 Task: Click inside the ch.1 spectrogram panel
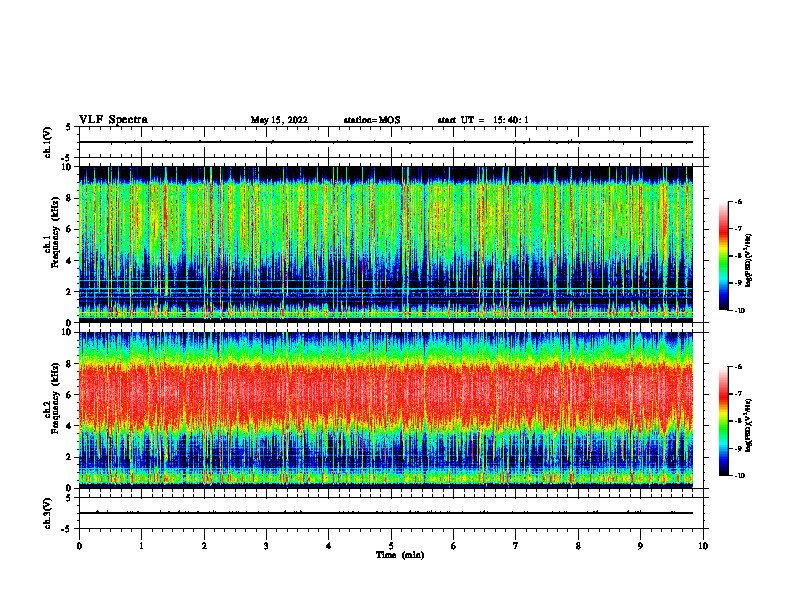pos(385,244)
